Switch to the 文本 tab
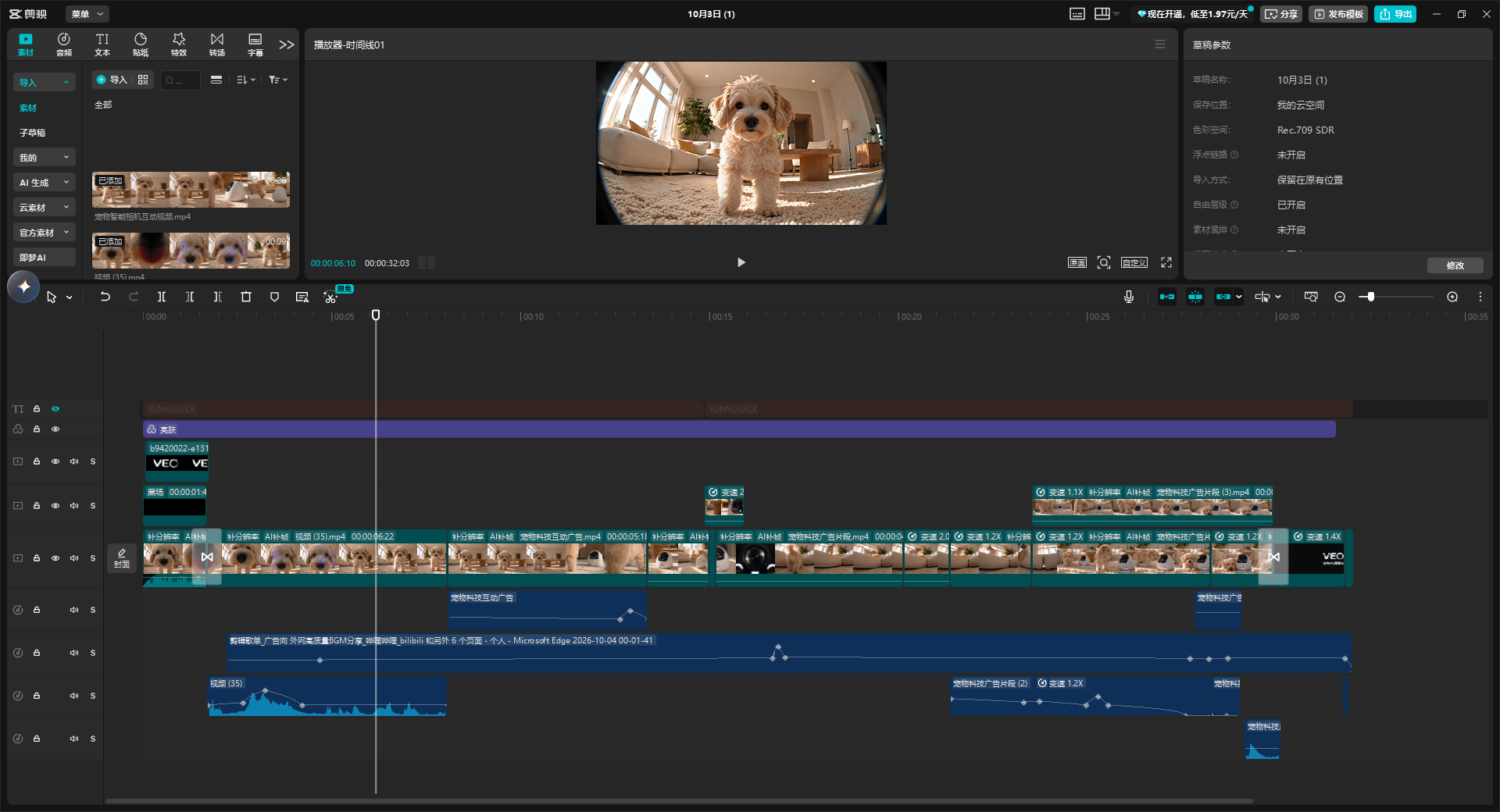 point(102,45)
